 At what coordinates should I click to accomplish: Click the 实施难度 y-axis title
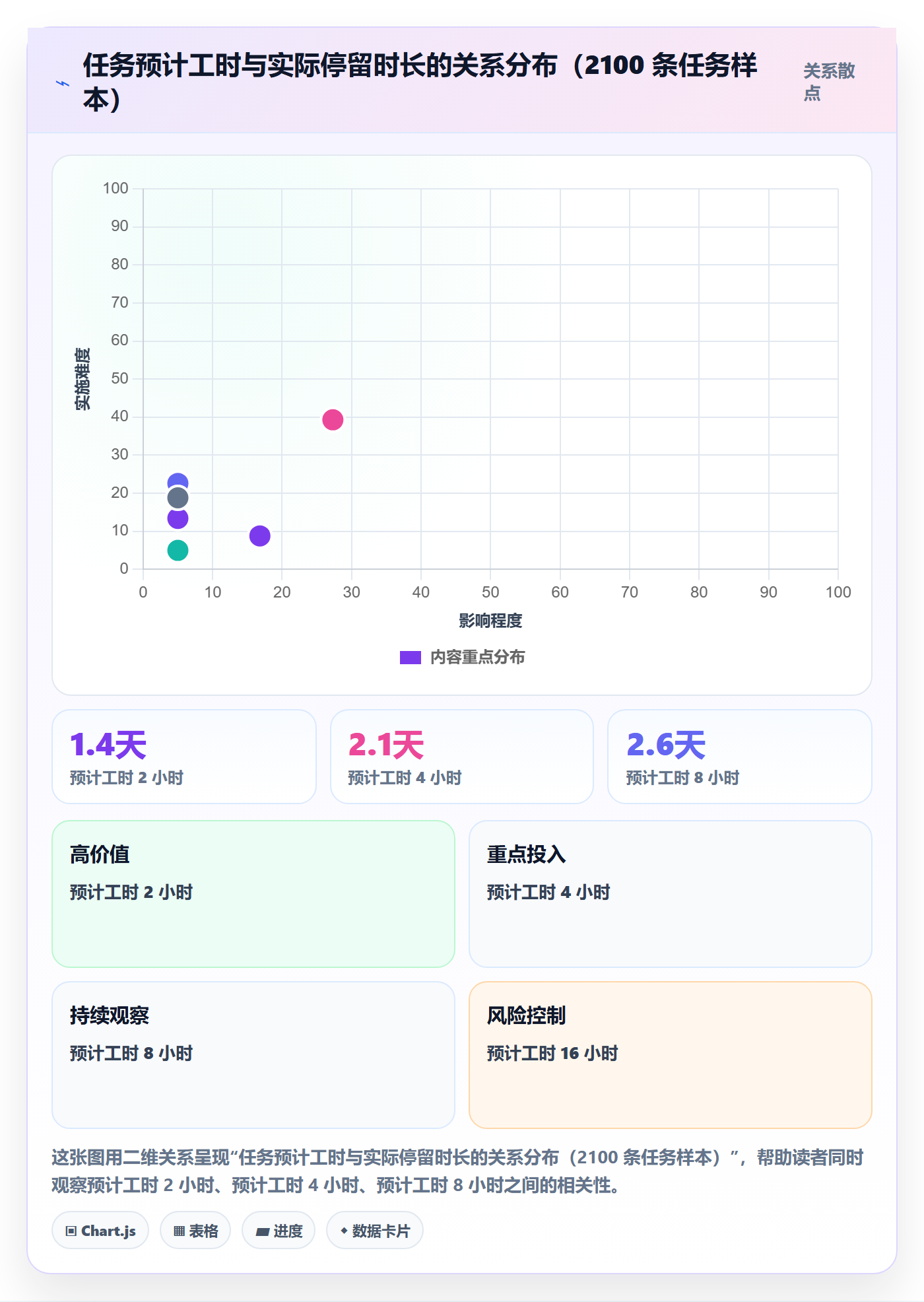[82, 379]
